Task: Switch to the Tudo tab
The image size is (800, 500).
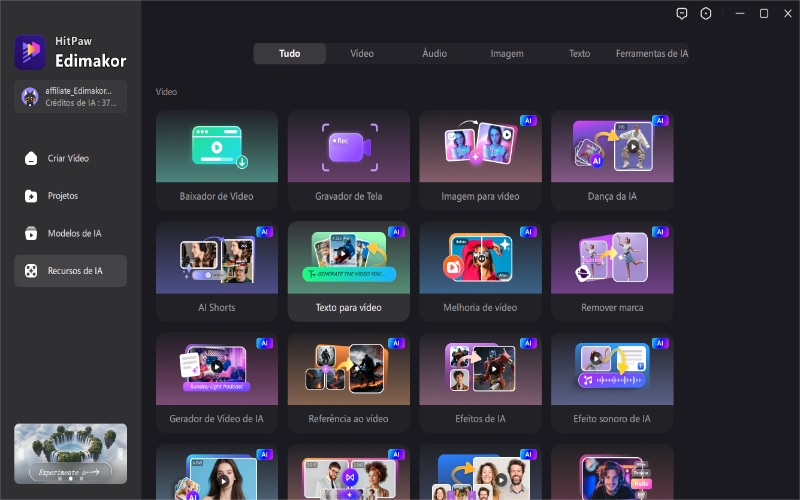Action: 289,54
